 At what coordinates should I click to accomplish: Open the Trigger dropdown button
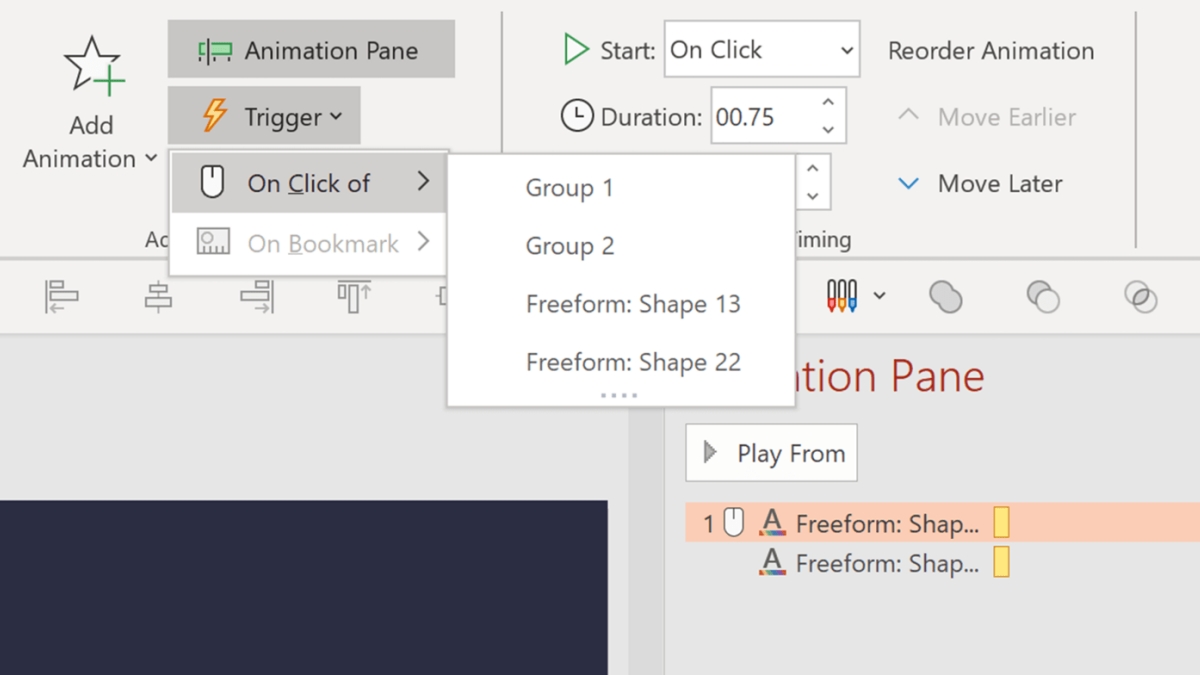[264, 116]
